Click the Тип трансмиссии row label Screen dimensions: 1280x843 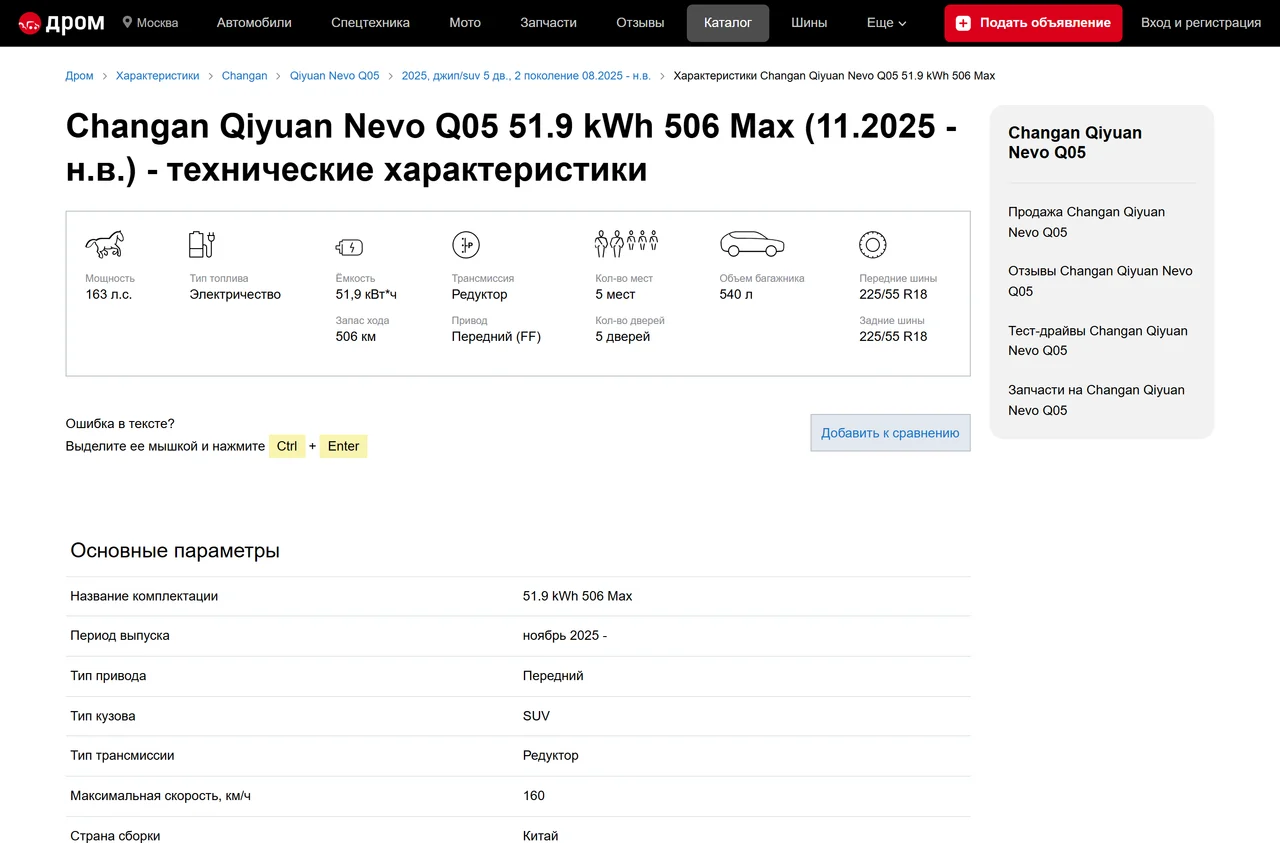(122, 756)
